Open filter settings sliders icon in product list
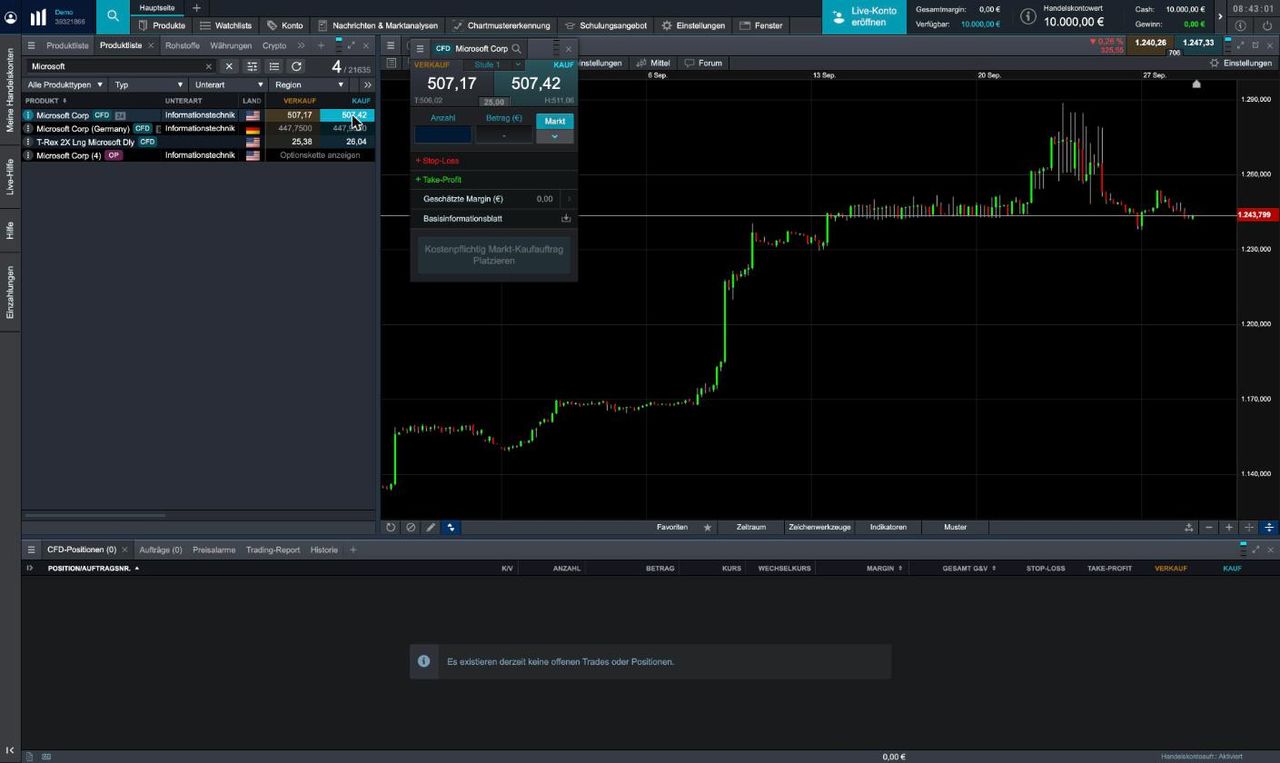 (252, 66)
